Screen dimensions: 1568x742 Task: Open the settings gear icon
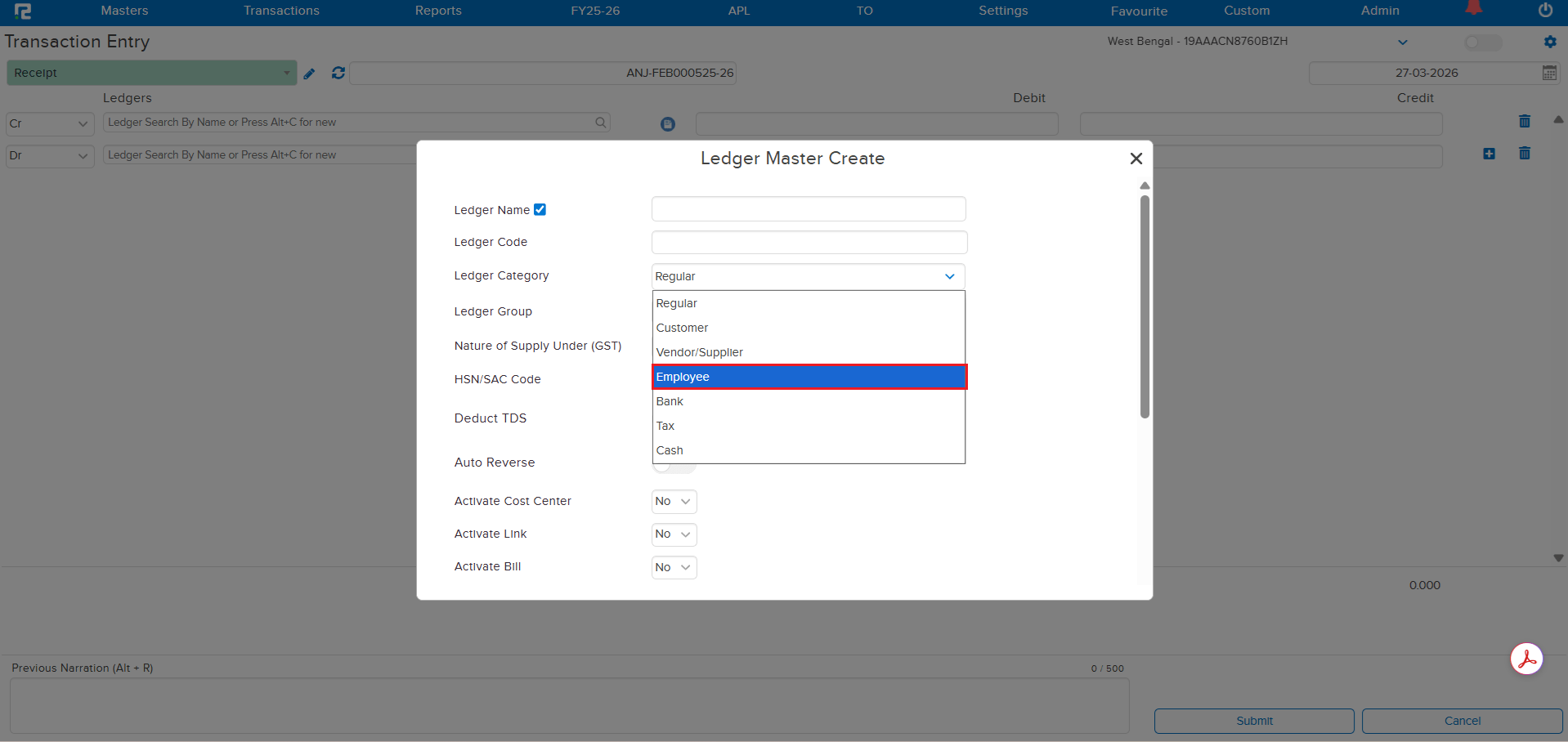(1550, 42)
